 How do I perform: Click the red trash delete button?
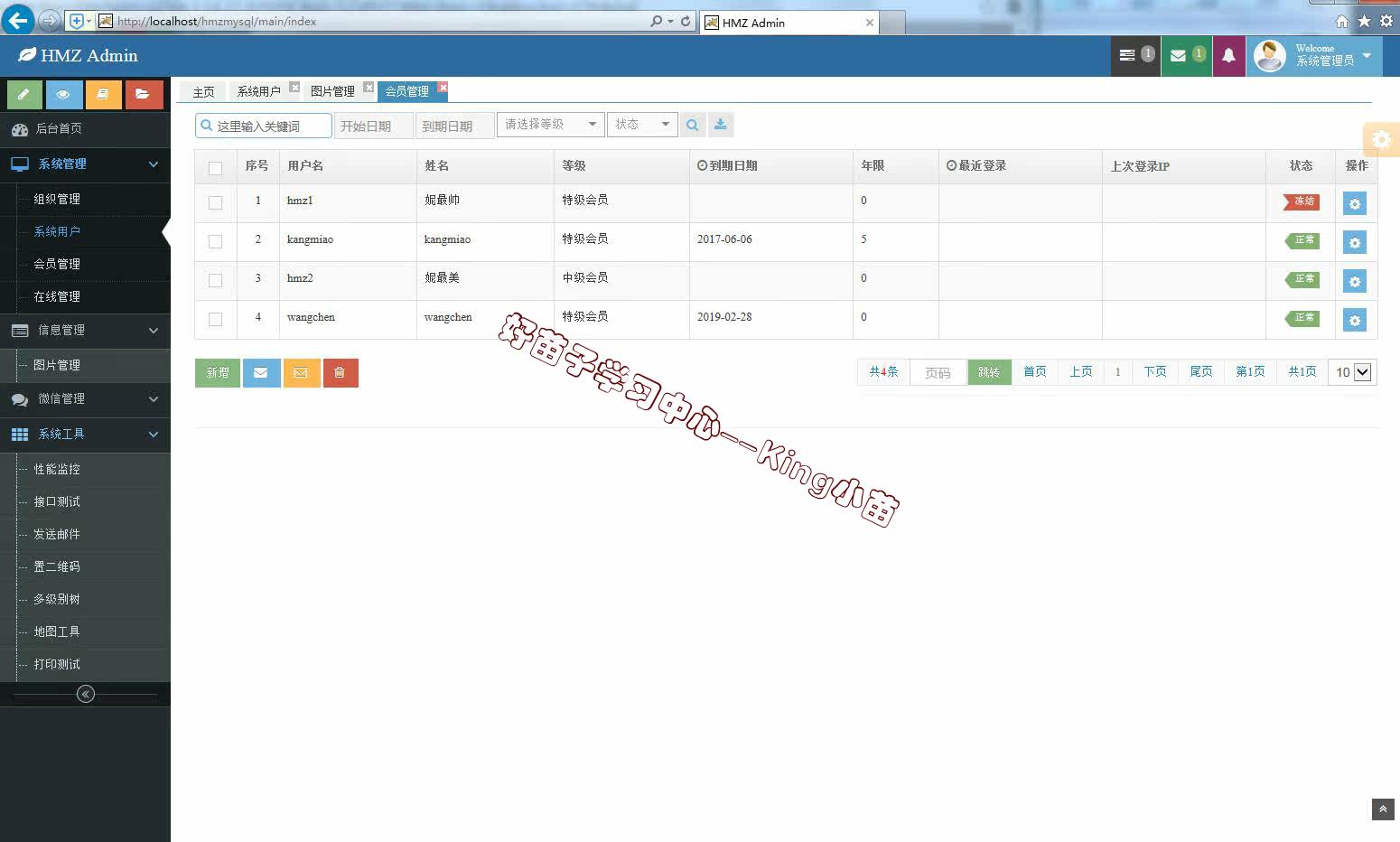340,372
